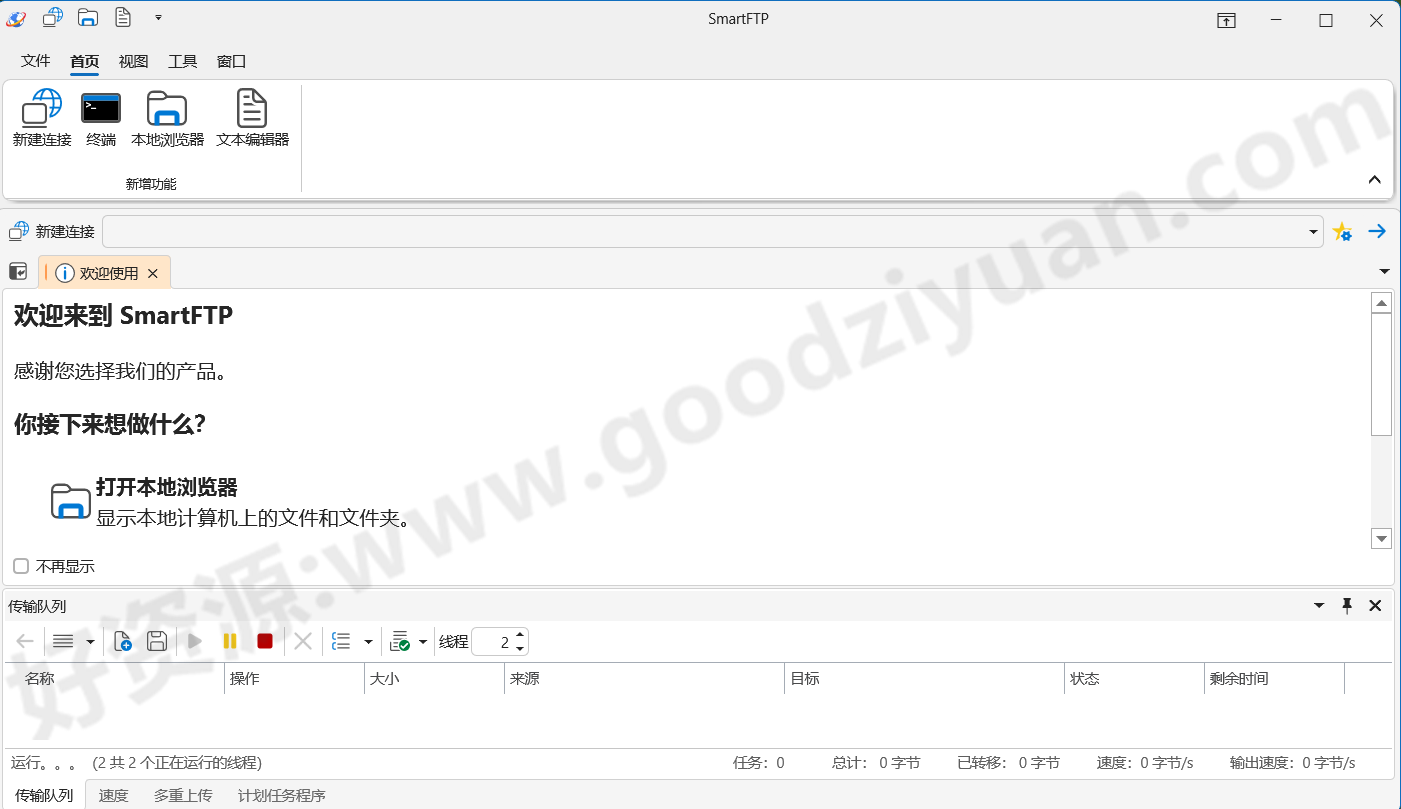Open the 文件 menu
The height and width of the screenshot is (809, 1401).
click(x=35, y=61)
